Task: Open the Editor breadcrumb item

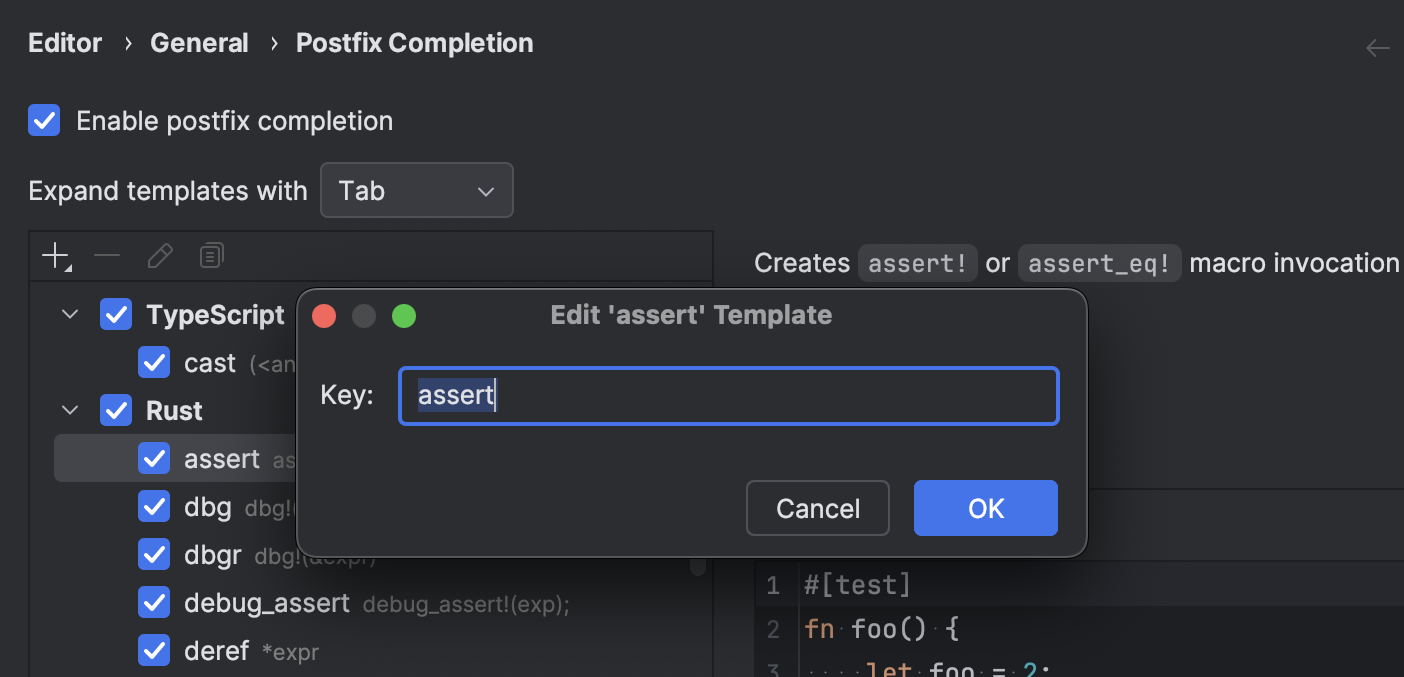Action: 64,42
